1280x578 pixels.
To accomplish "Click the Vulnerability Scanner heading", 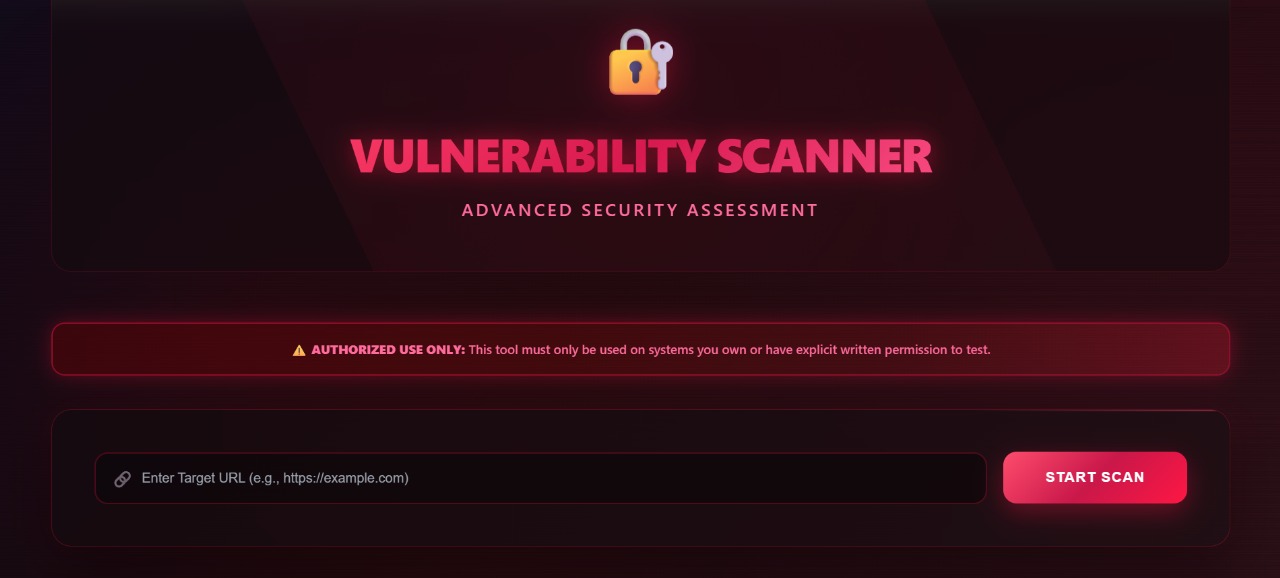I will (x=640, y=156).
